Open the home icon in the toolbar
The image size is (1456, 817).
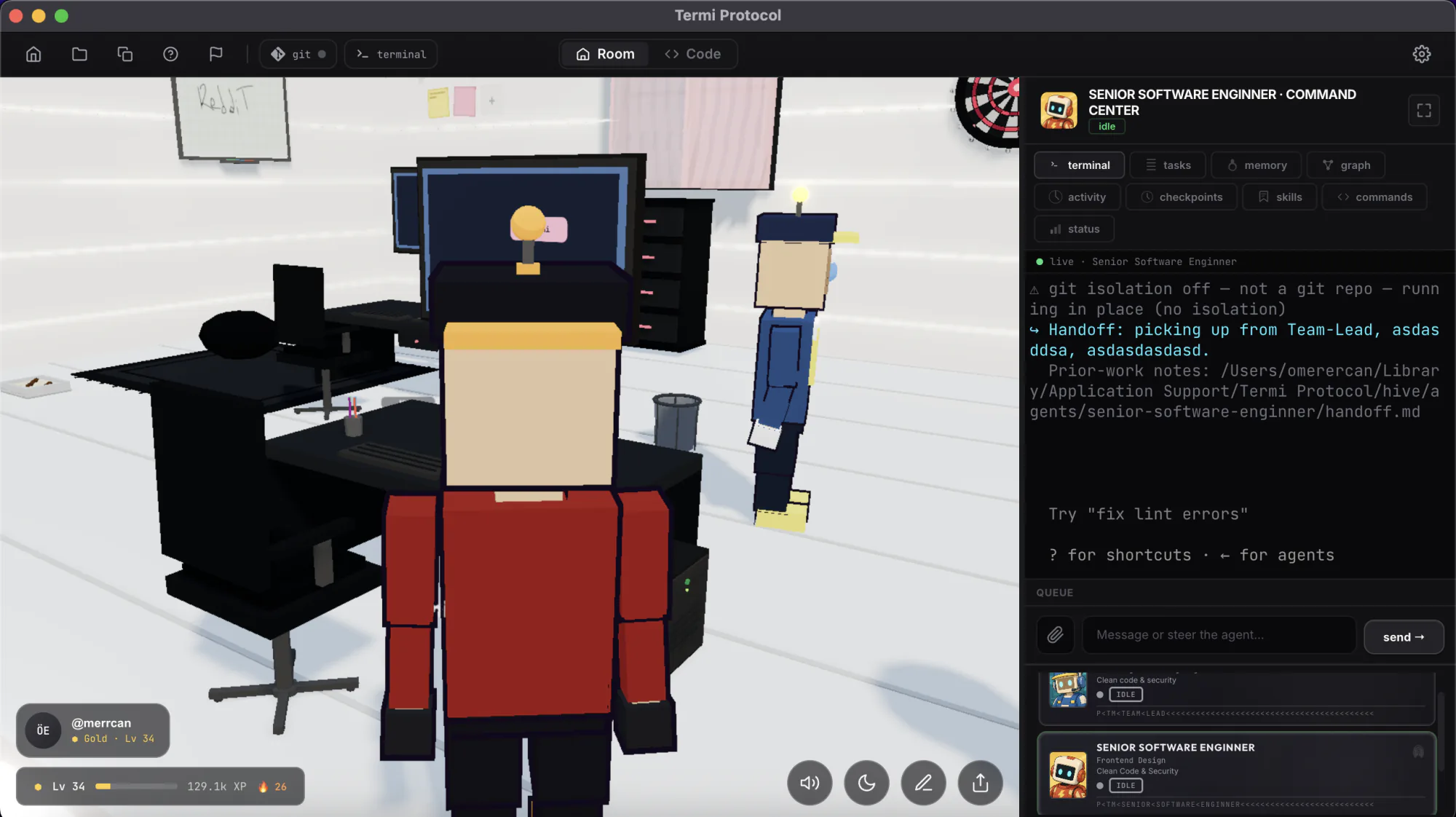(33, 54)
